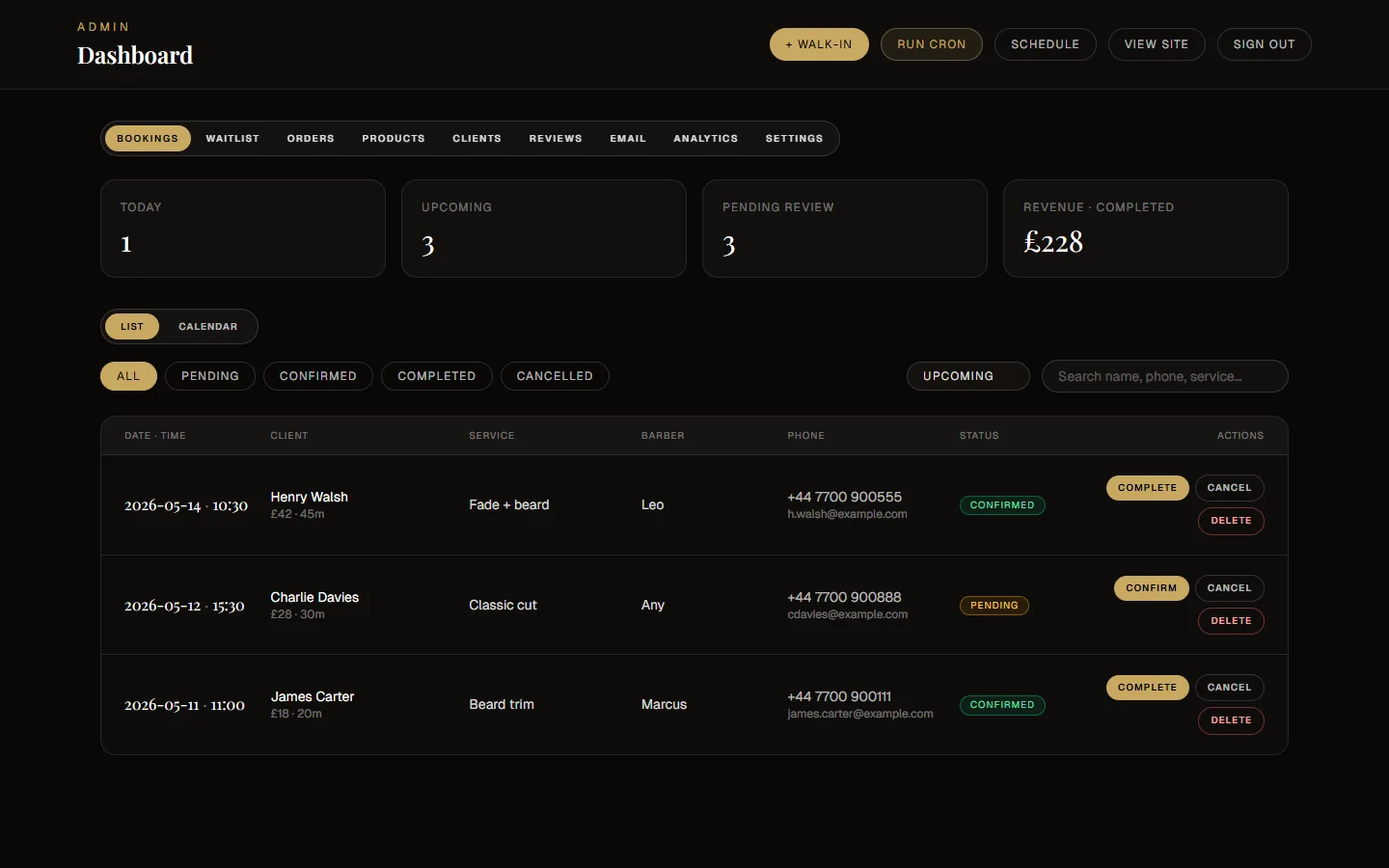Cancel Henry Walsh's booking

[1230, 488]
